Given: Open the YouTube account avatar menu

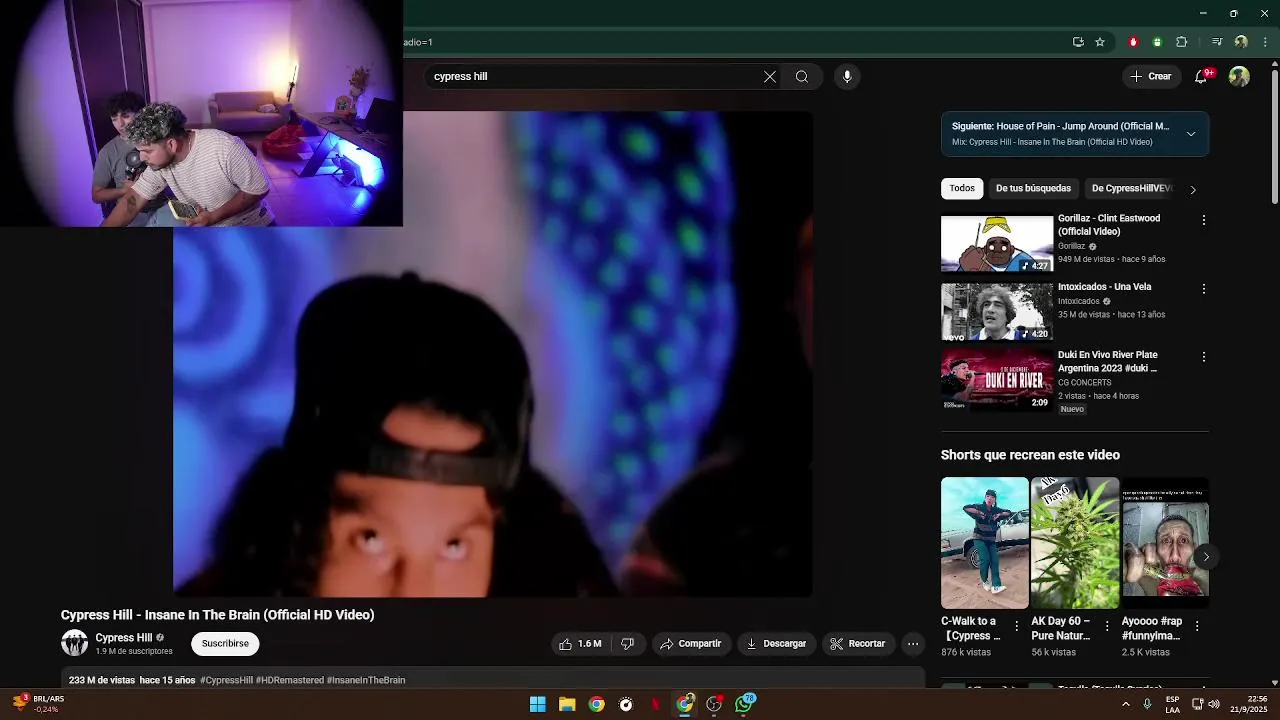Looking at the screenshot, I should (x=1239, y=77).
